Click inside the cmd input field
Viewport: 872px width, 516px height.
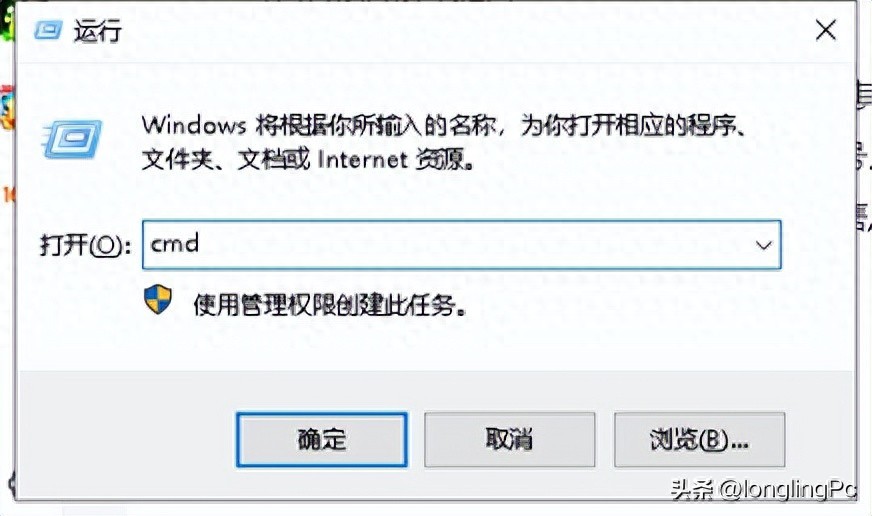(462, 245)
